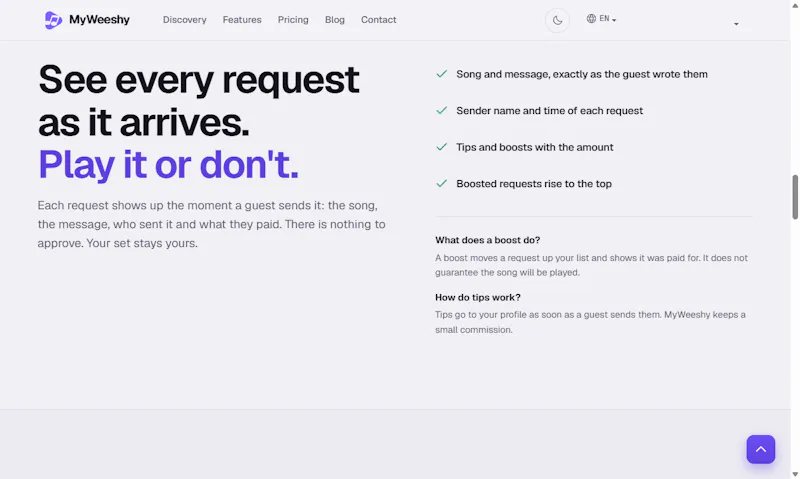Image resolution: width=800 pixels, height=479 pixels.
Task: Click the checkmark beside Sender name
Action: (441, 111)
